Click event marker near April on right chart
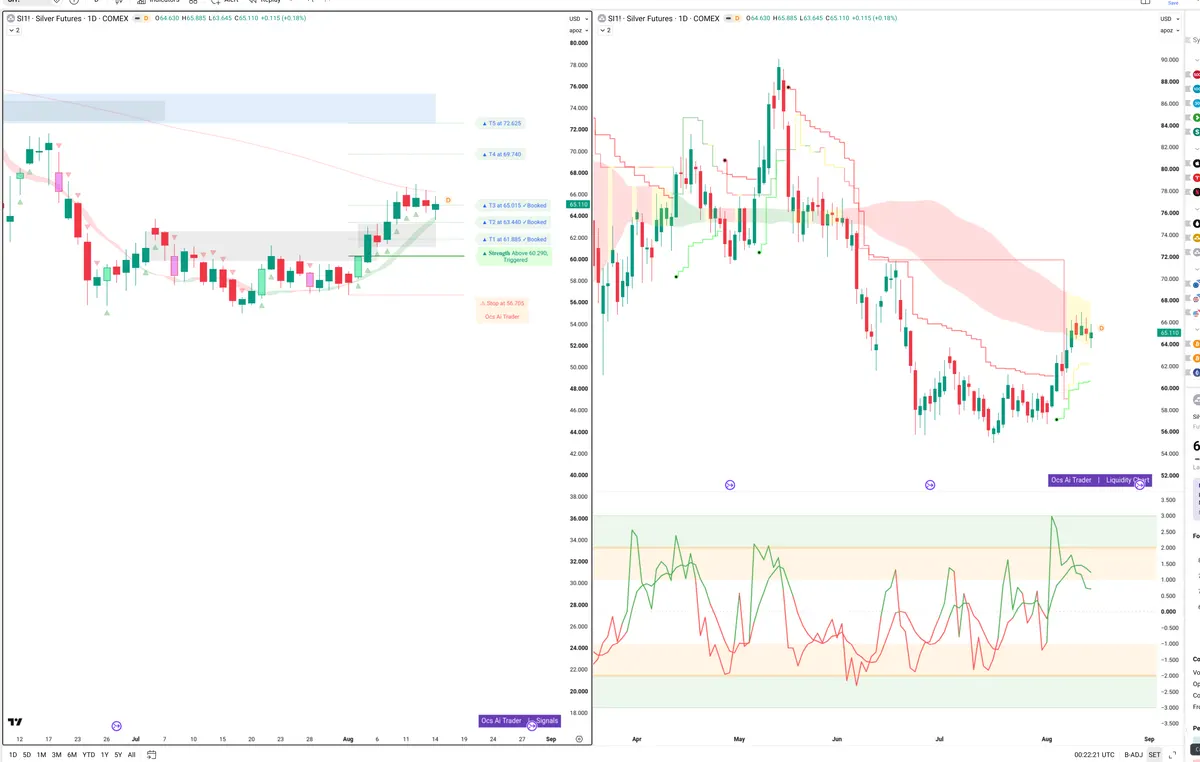1200x762 pixels. 730,484
